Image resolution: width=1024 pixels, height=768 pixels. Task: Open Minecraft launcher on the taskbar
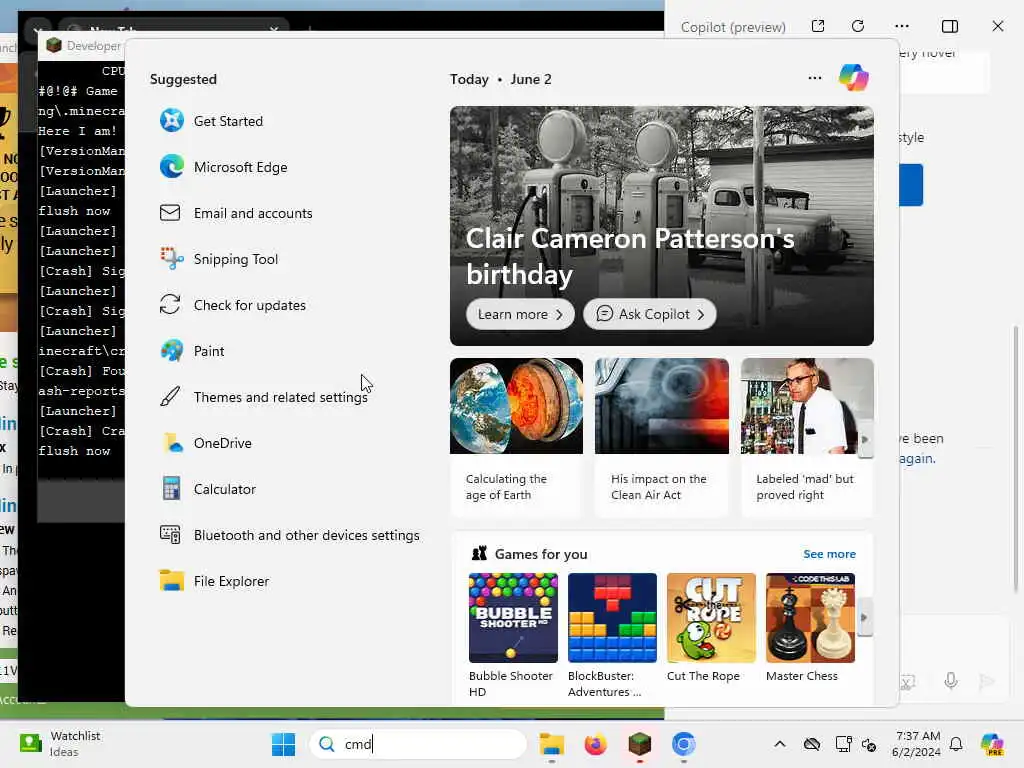639,744
